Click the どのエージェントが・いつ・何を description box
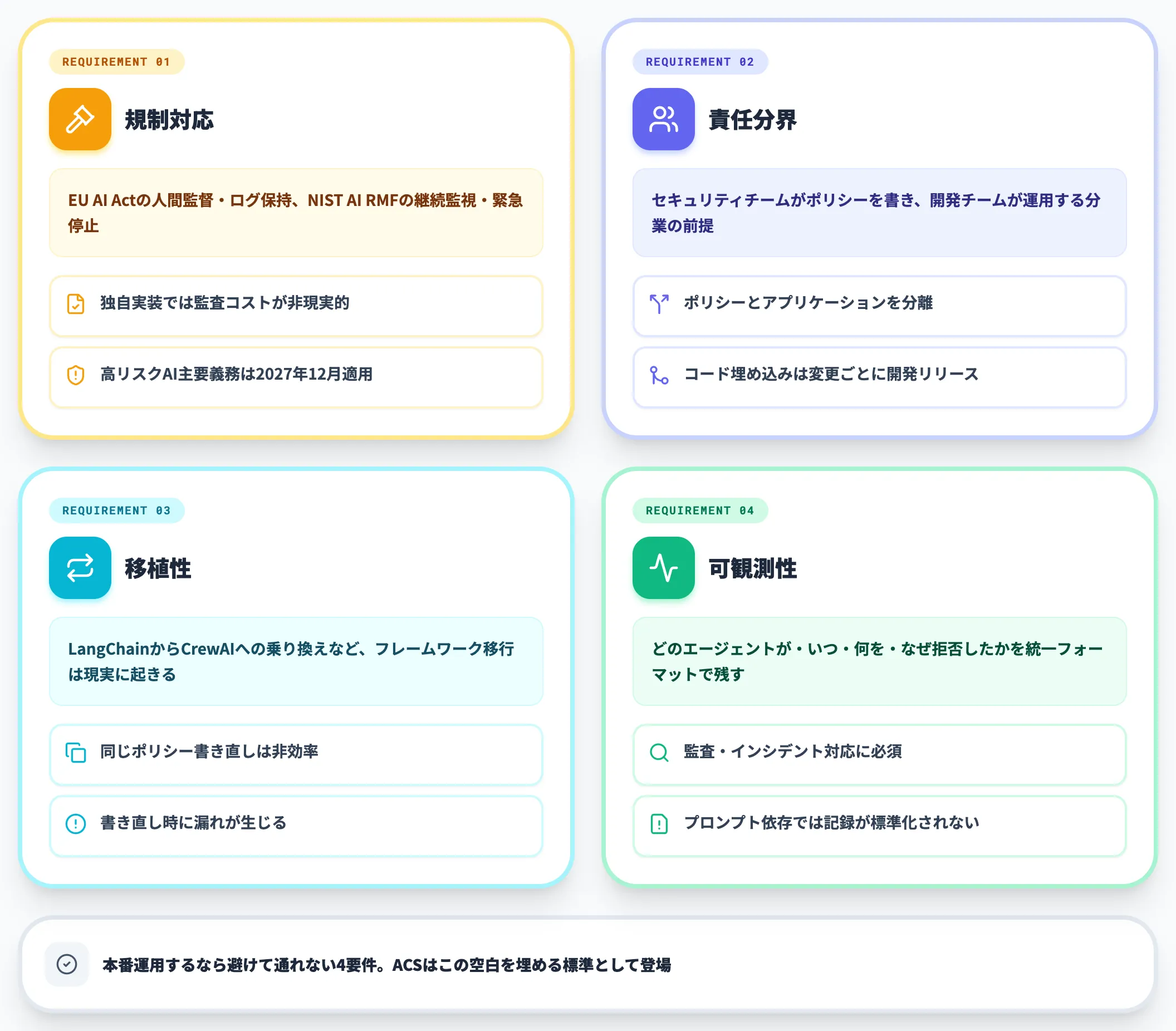The width and height of the screenshot is (1176, 1031). (x=880, y=662)
